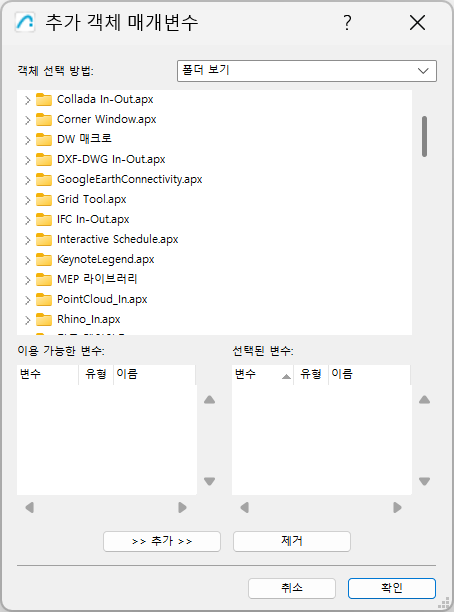Screen dimensions: 454x612
Task: Click the down arrow beside available parameters list
Action: (x=210, y=481)
